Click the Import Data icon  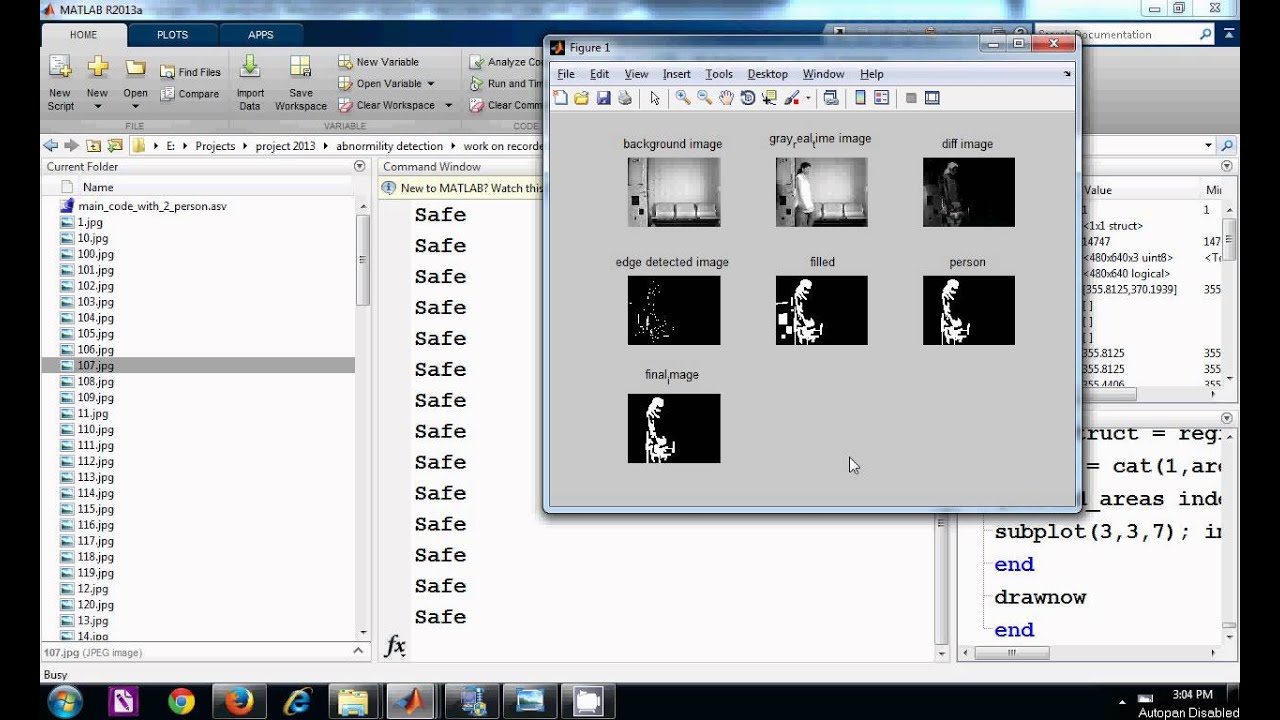coord(250,68)
